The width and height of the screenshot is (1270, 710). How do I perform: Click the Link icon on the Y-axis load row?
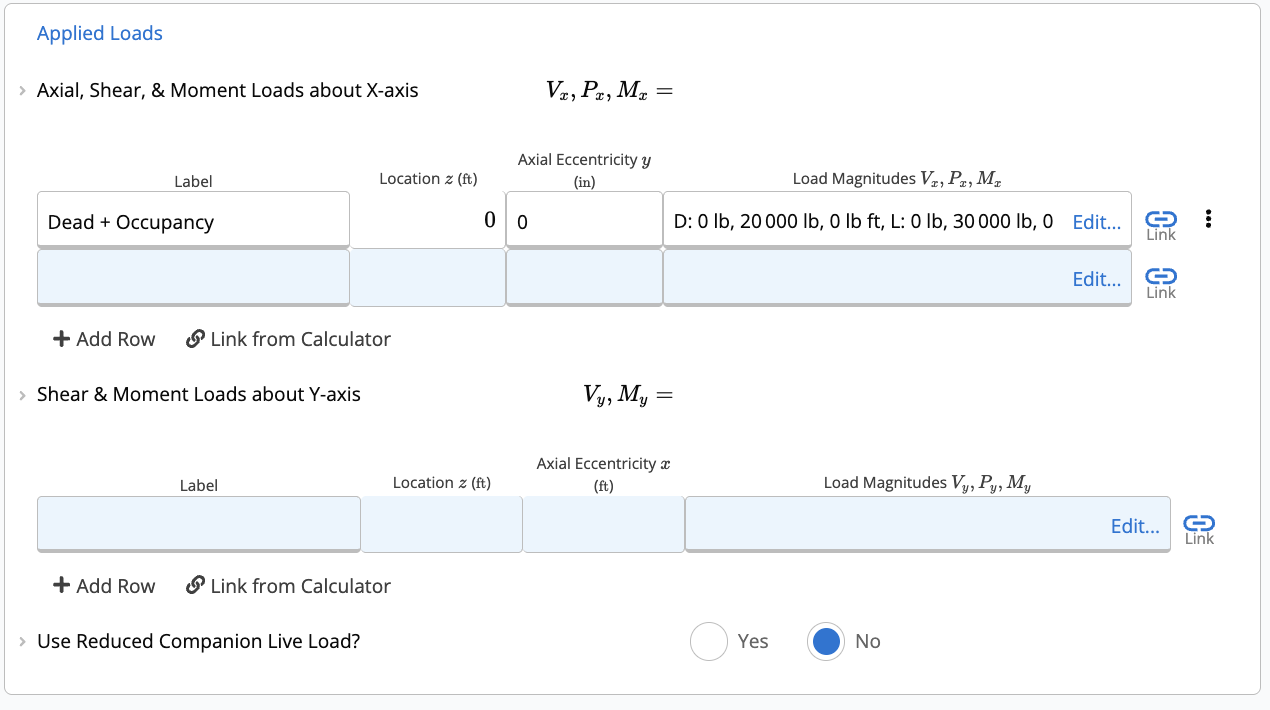(1198, 525)
